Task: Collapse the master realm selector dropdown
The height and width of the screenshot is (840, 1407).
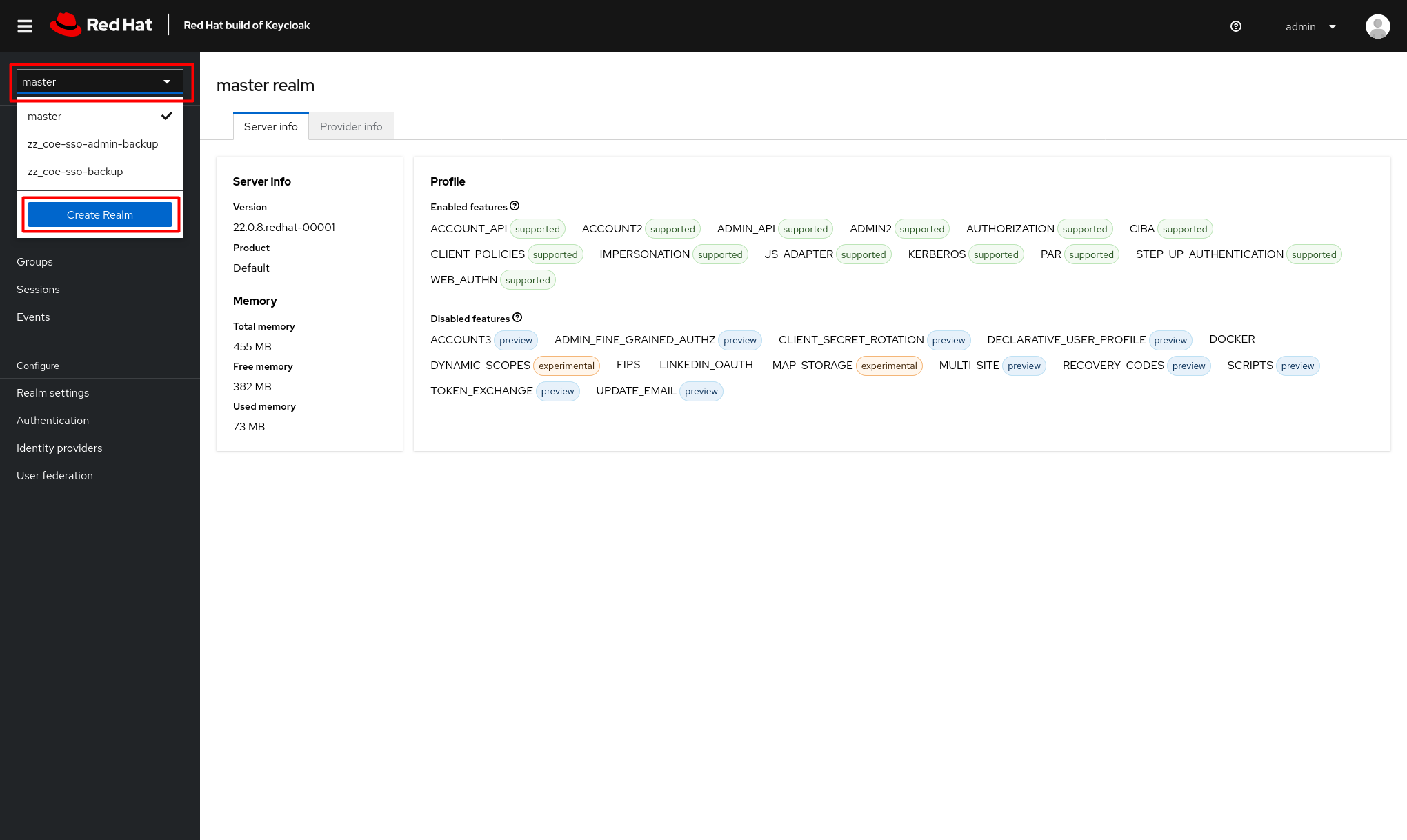Action: coord(99,81)
